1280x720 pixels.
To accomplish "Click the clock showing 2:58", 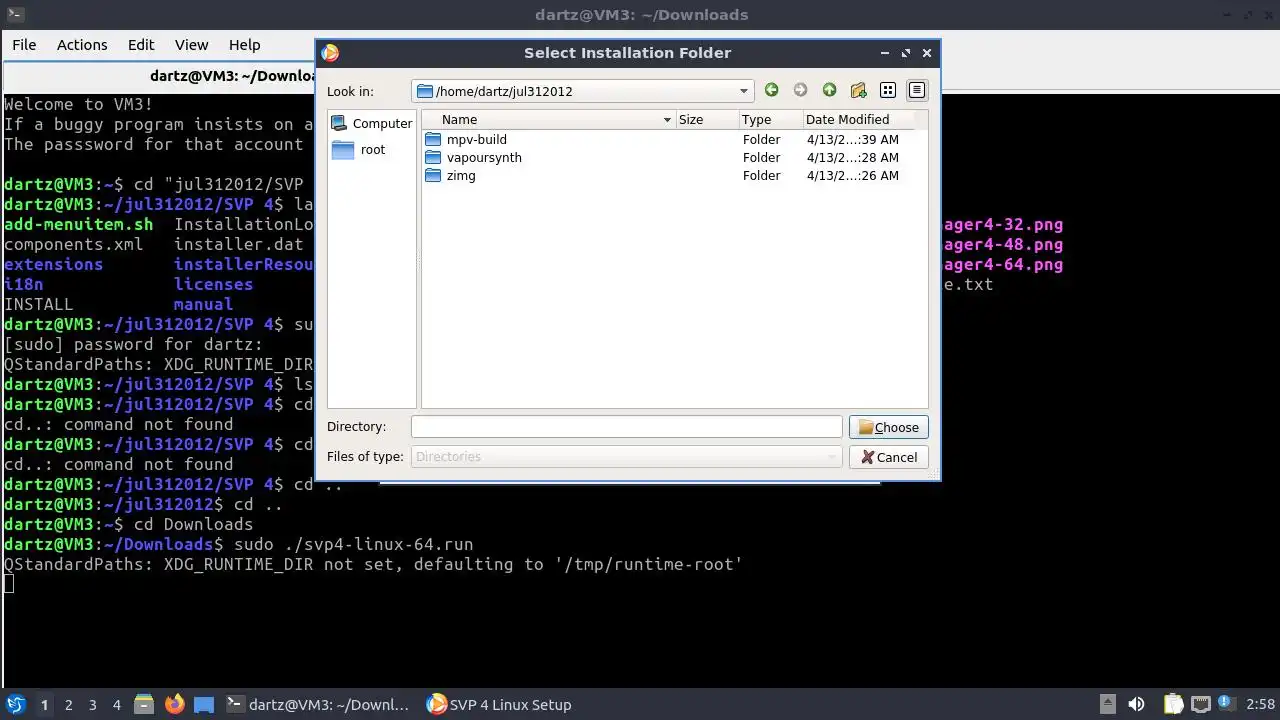I will click(x=1260, y=705).
